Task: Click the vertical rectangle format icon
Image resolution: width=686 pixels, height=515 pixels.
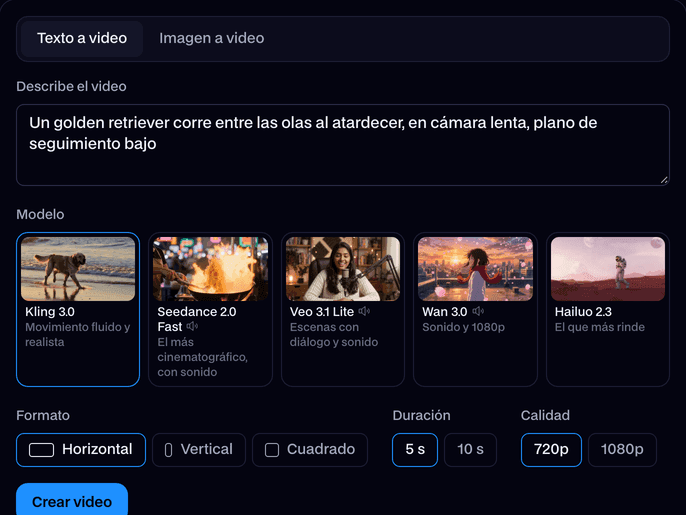Action: [168, 450]
